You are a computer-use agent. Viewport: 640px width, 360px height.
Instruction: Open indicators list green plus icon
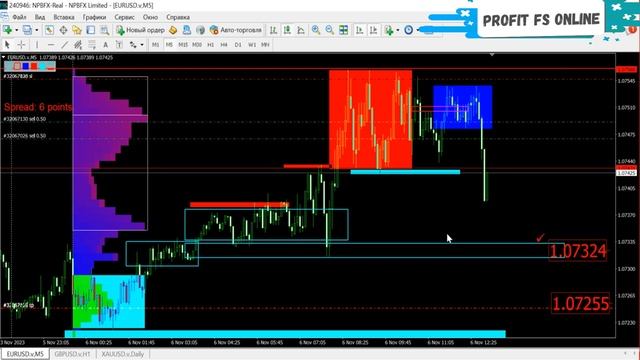[x=389, y=30]
